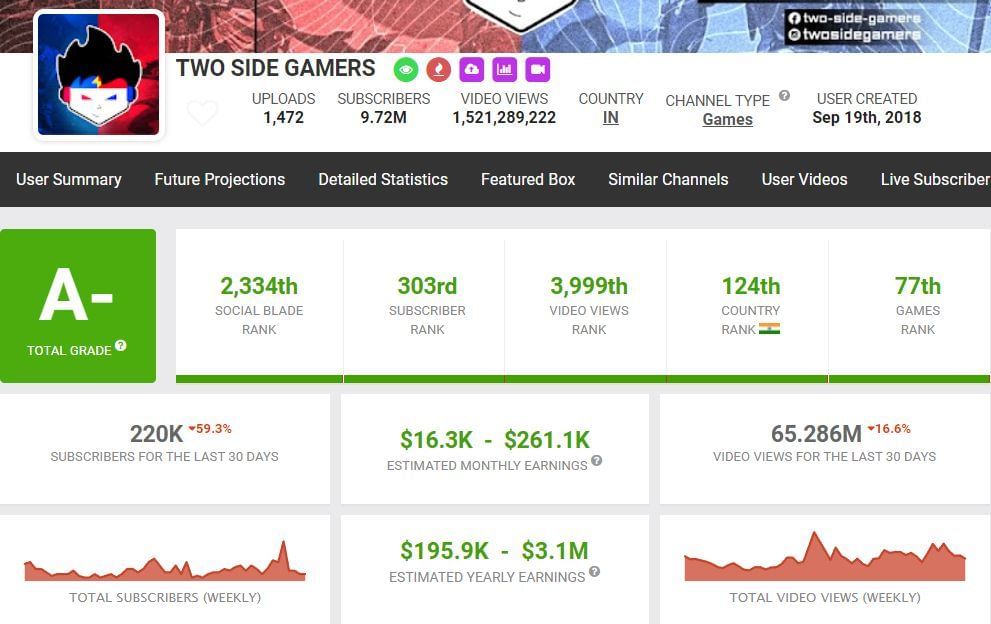Open the Detailed Statistics tab

(383, 180)
